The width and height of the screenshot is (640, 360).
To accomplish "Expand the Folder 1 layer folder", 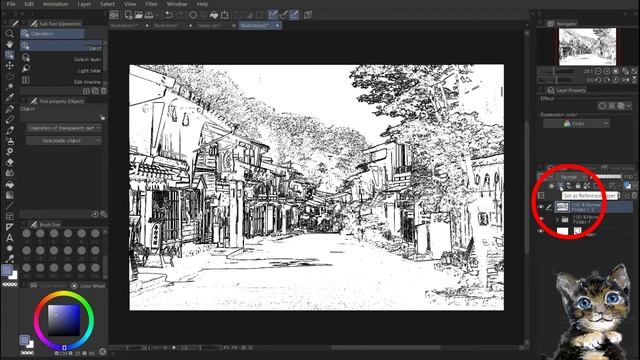I will 557,220.
